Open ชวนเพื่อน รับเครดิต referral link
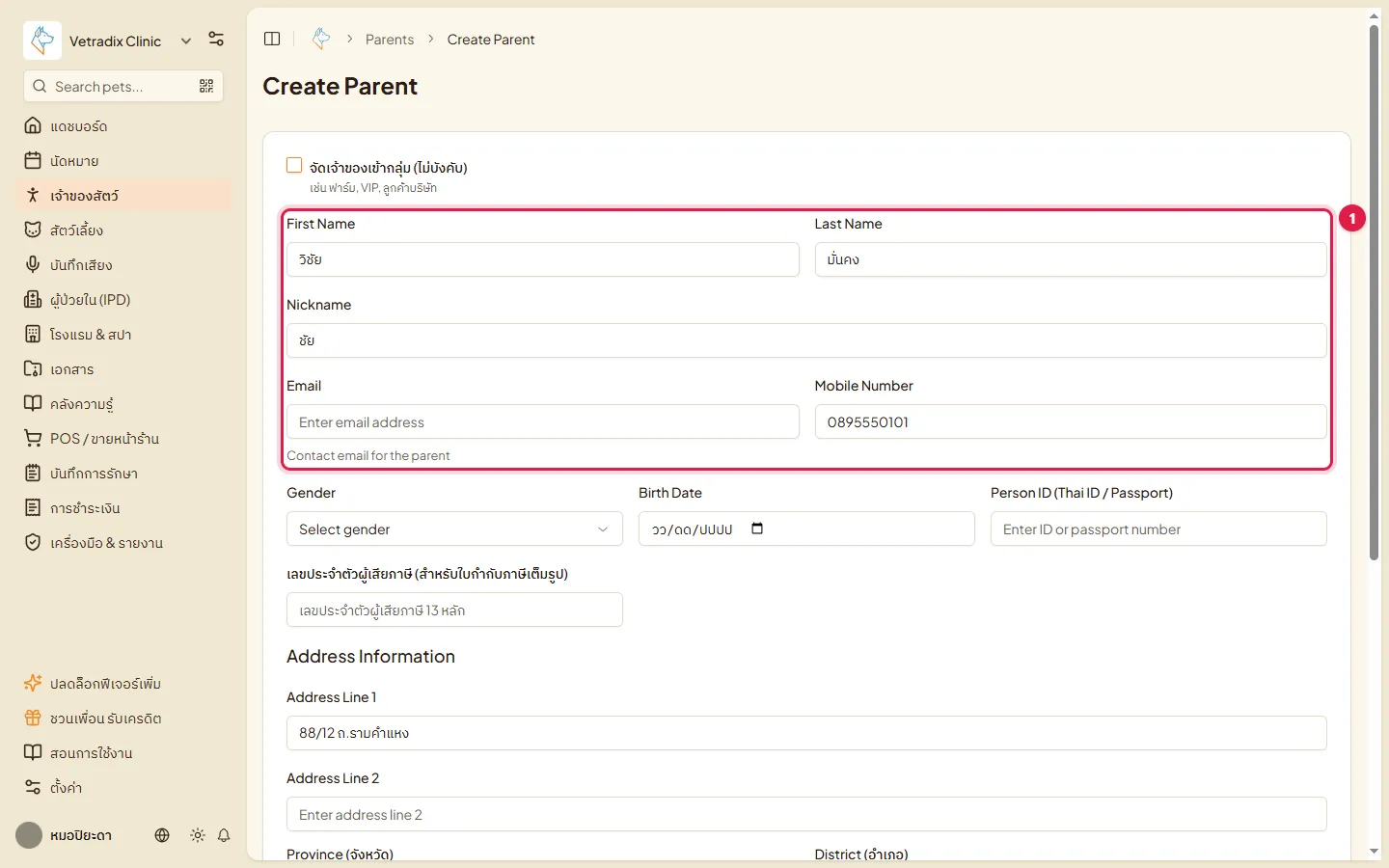 coord(123,719)
